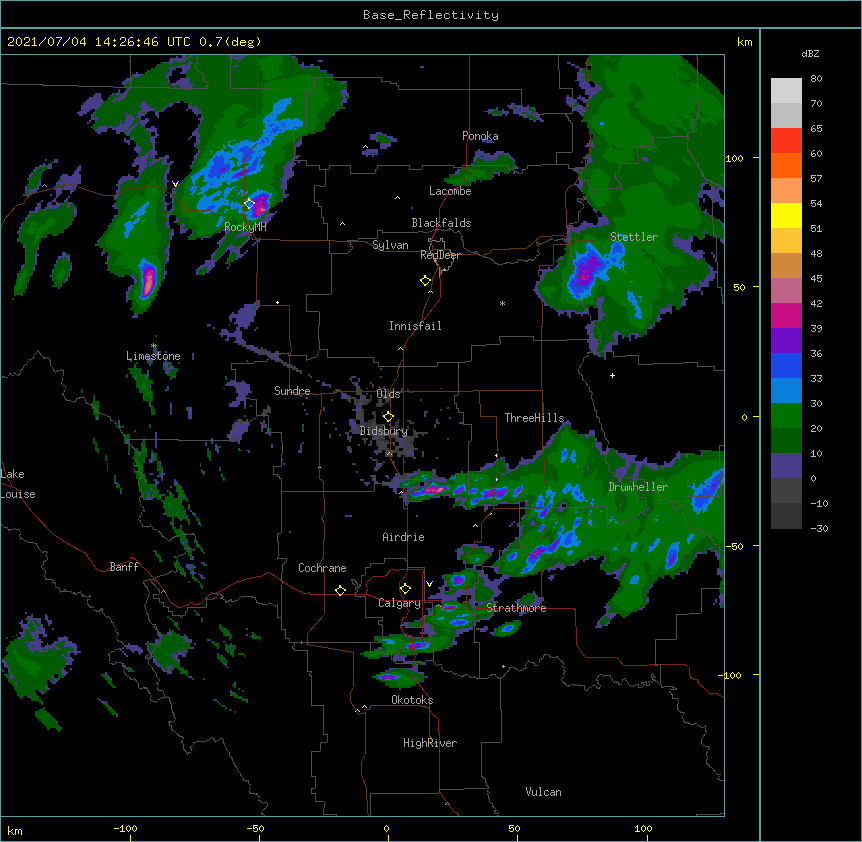Click the 80 value on dBZ legend
862x842 pixels.
point(816,79)
